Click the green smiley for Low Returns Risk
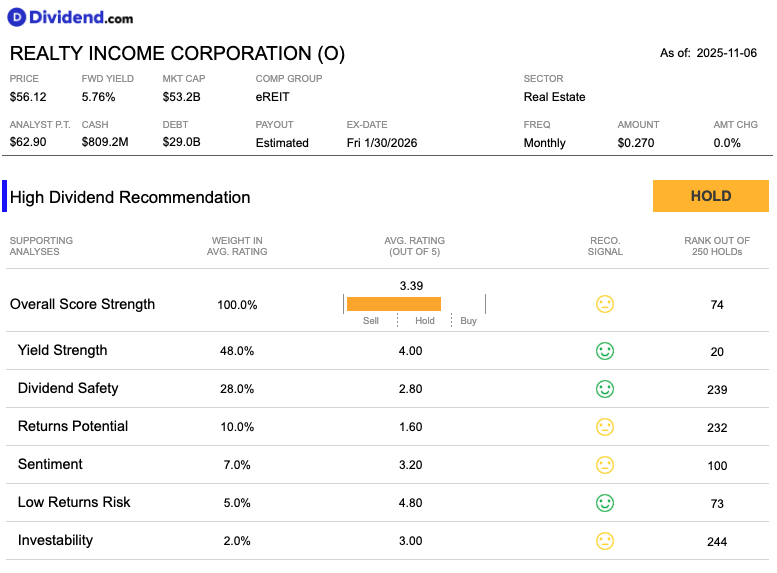 [x=605, y=503]
